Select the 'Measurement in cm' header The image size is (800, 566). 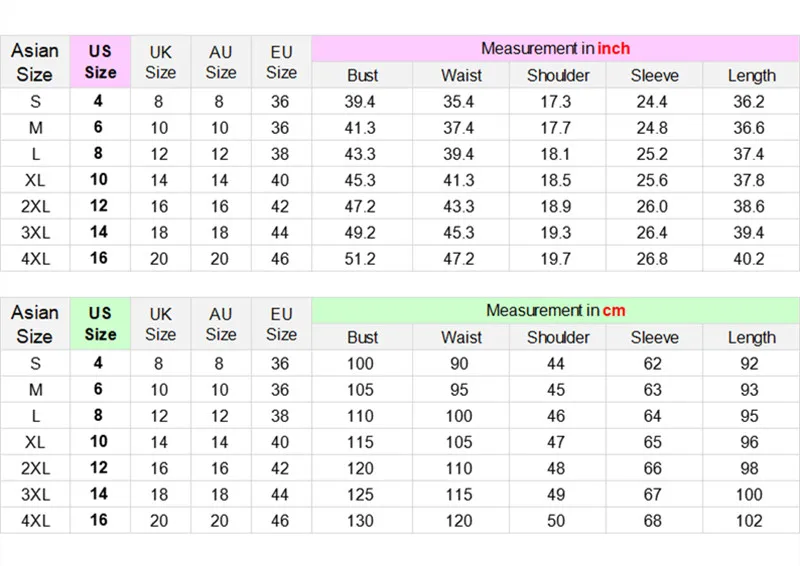[x=556, y=310]
